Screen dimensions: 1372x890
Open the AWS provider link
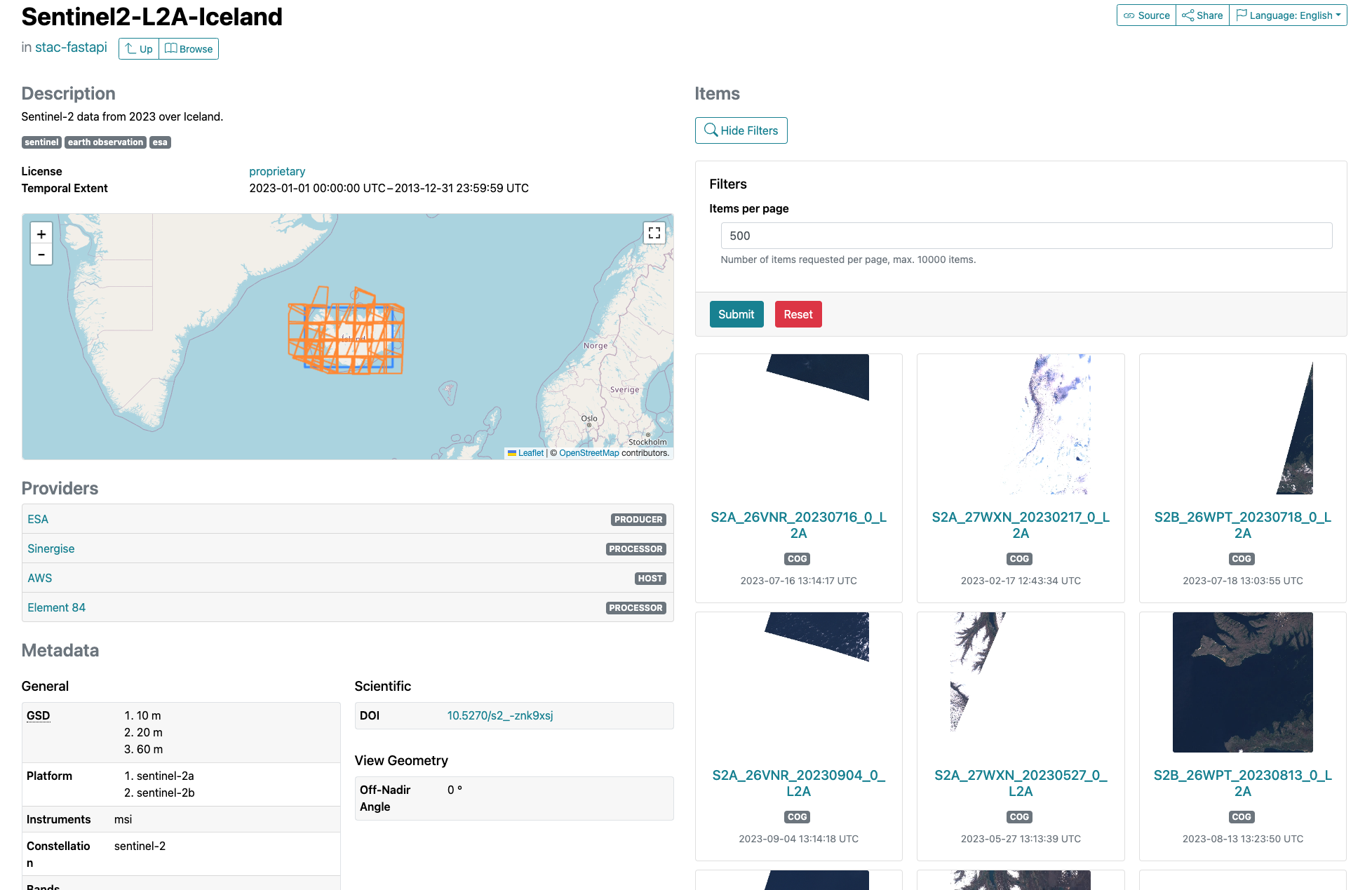click(40, 578)
